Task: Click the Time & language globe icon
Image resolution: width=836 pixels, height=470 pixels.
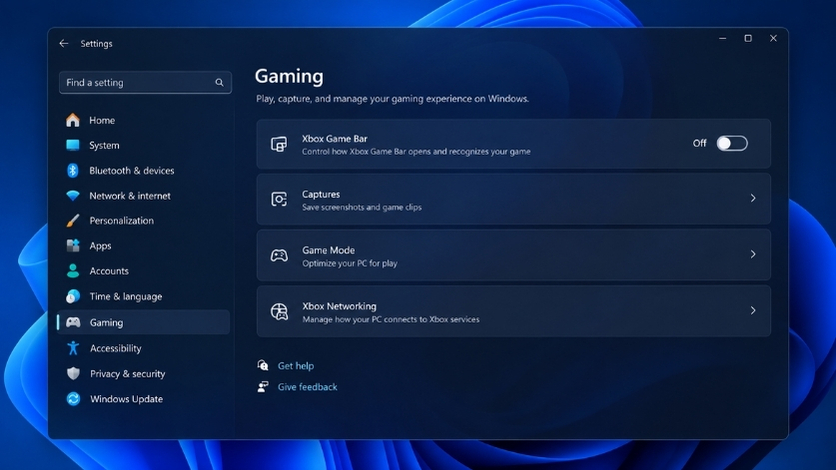Action: click(73, 296)
